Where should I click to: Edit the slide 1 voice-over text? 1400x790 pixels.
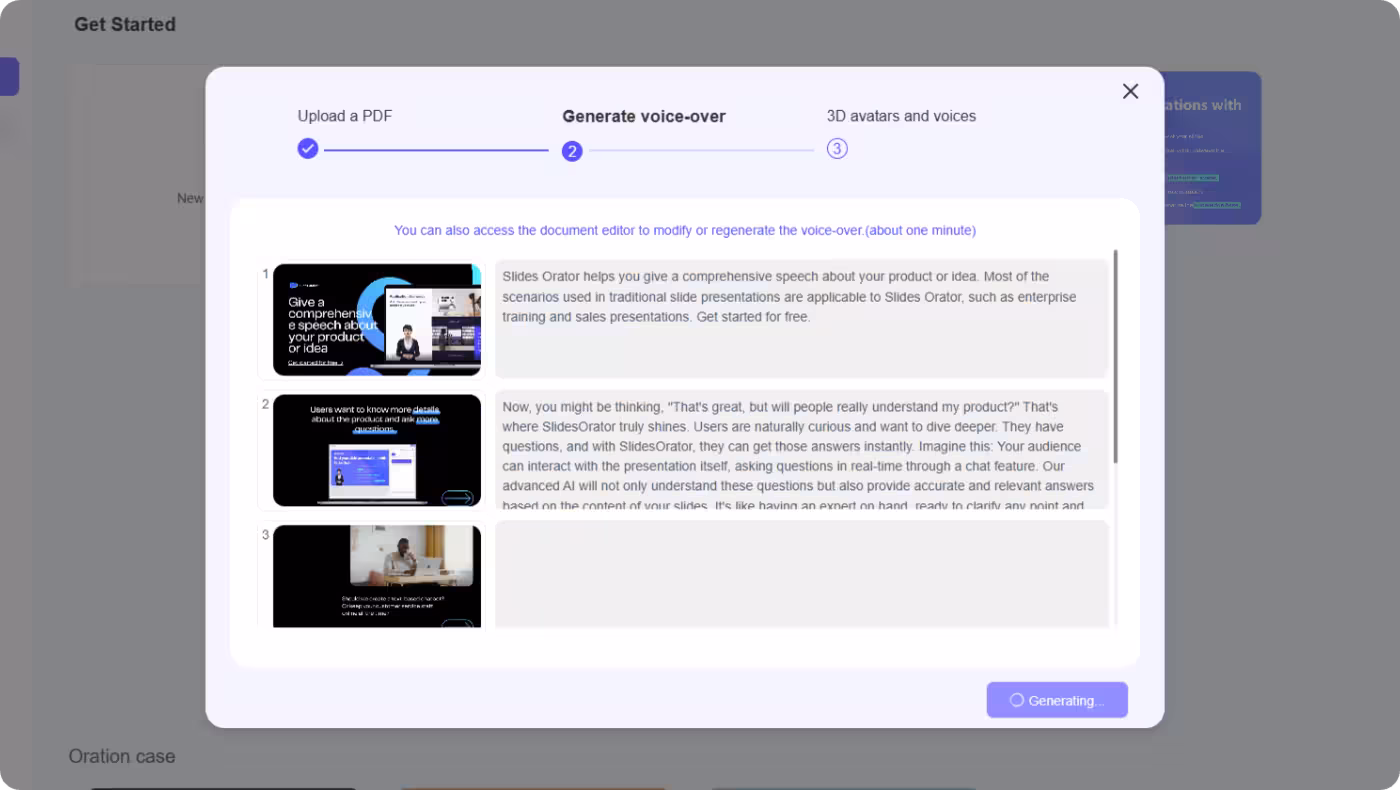pos(801,318)
